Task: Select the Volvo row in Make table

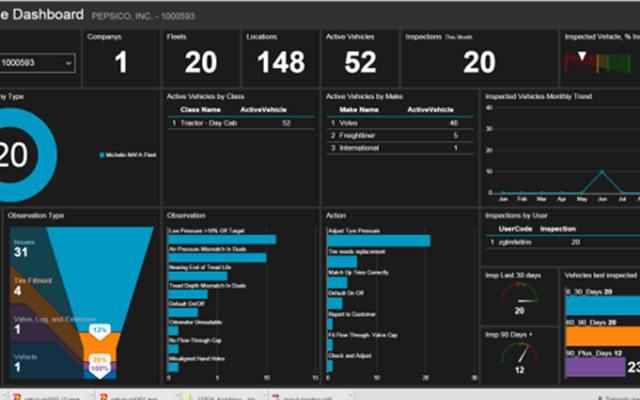Action: [400, 123]
